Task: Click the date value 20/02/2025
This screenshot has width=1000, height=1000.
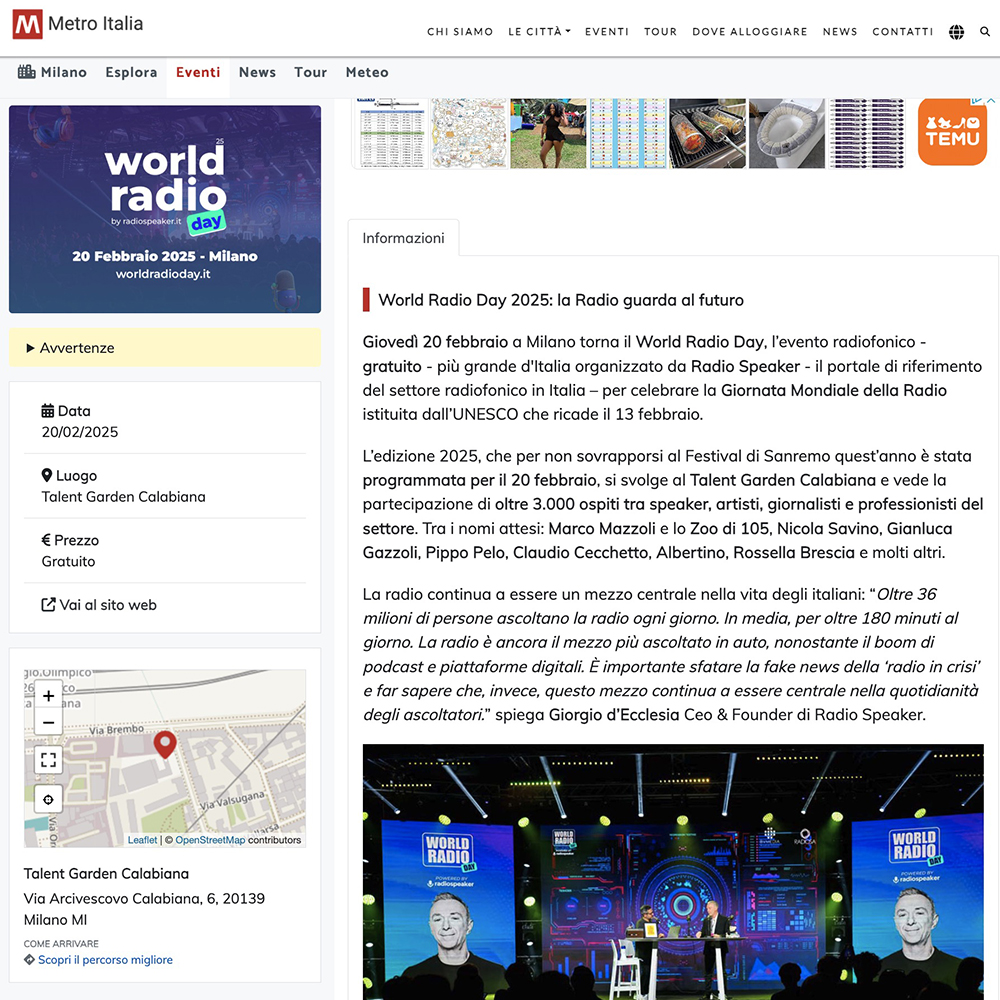Action: pos(80,432)
